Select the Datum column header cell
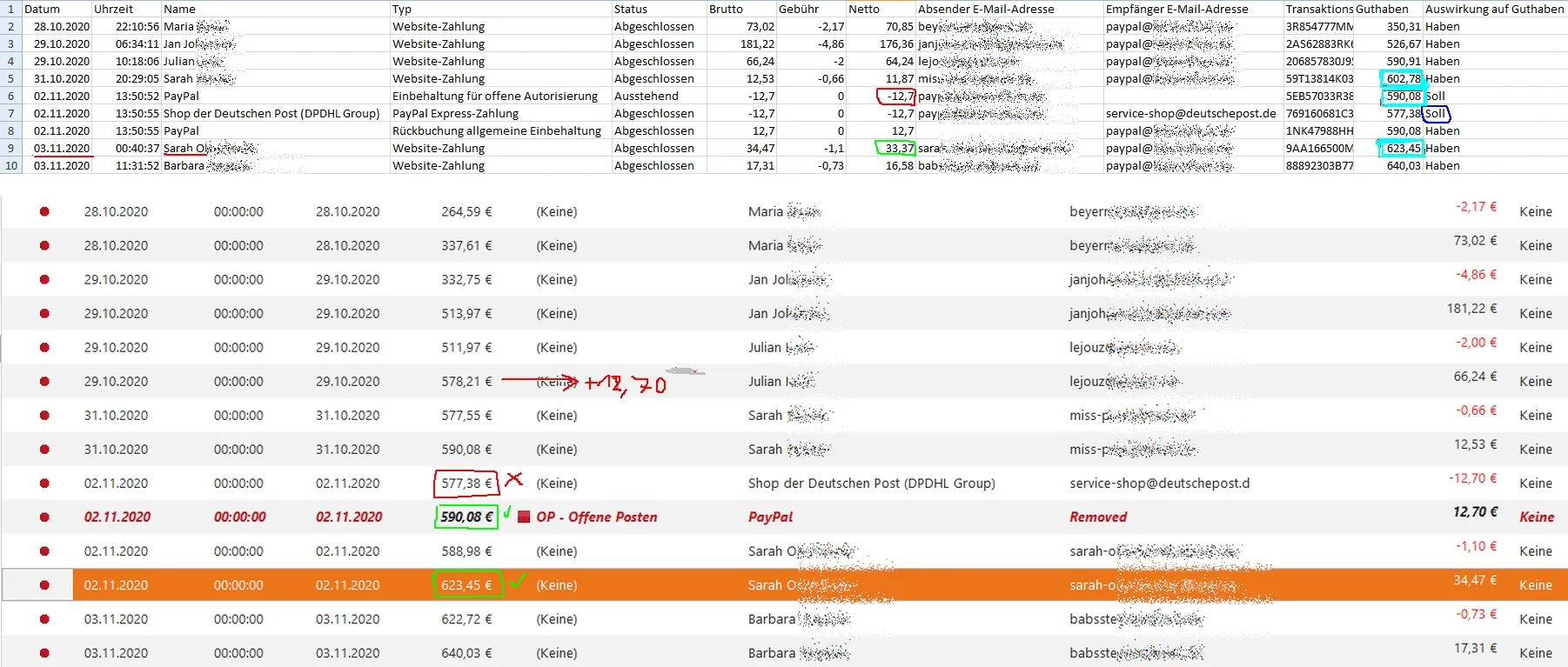1568x667 pixels. click(x=57, y=9)
